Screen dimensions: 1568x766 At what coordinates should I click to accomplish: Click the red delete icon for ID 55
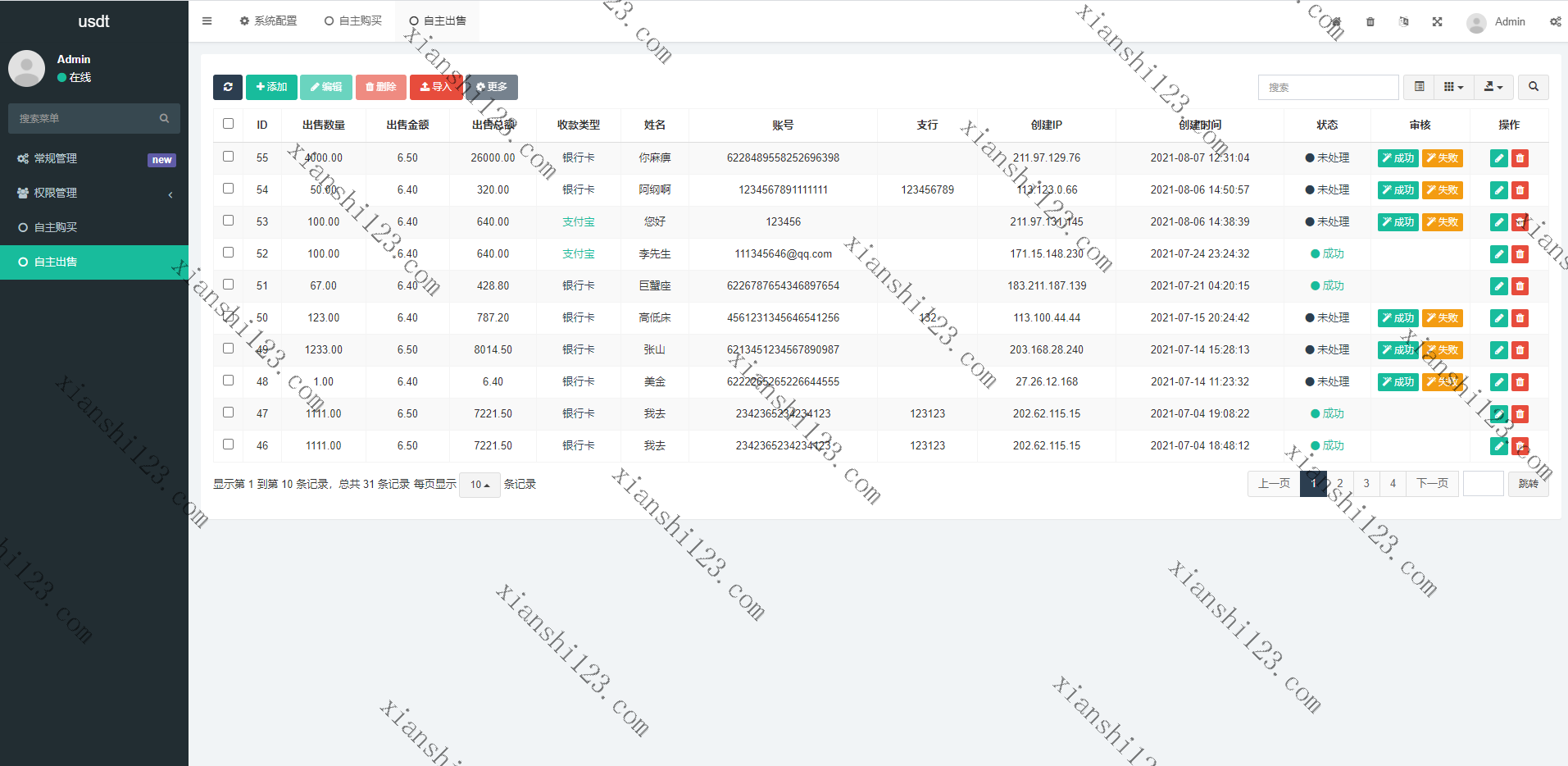point(1520,158)
